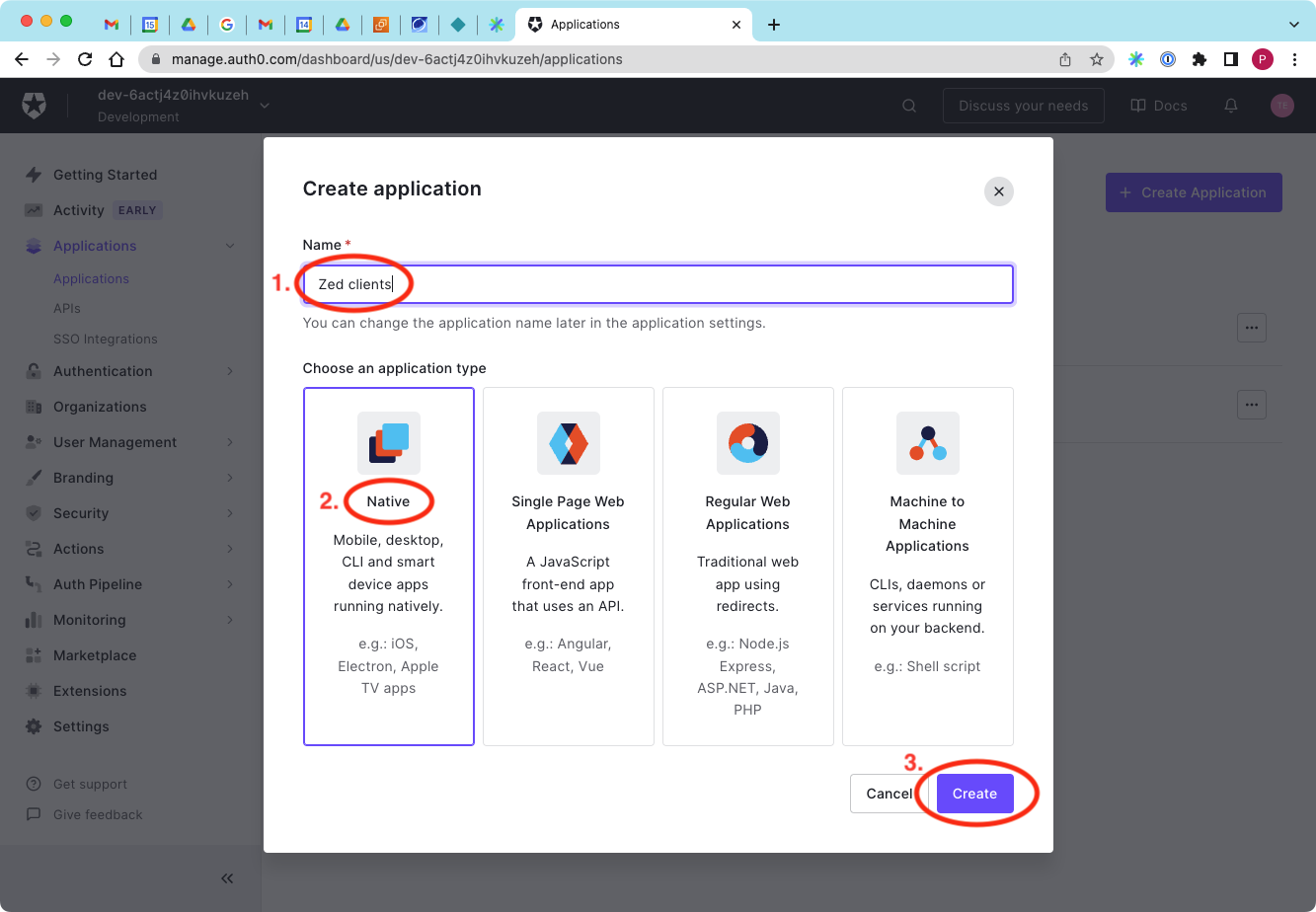The width and height of the screenshot is (1316, 912).
Task: Click the Create Application button behind dialog
Action: coord(1194,192)
